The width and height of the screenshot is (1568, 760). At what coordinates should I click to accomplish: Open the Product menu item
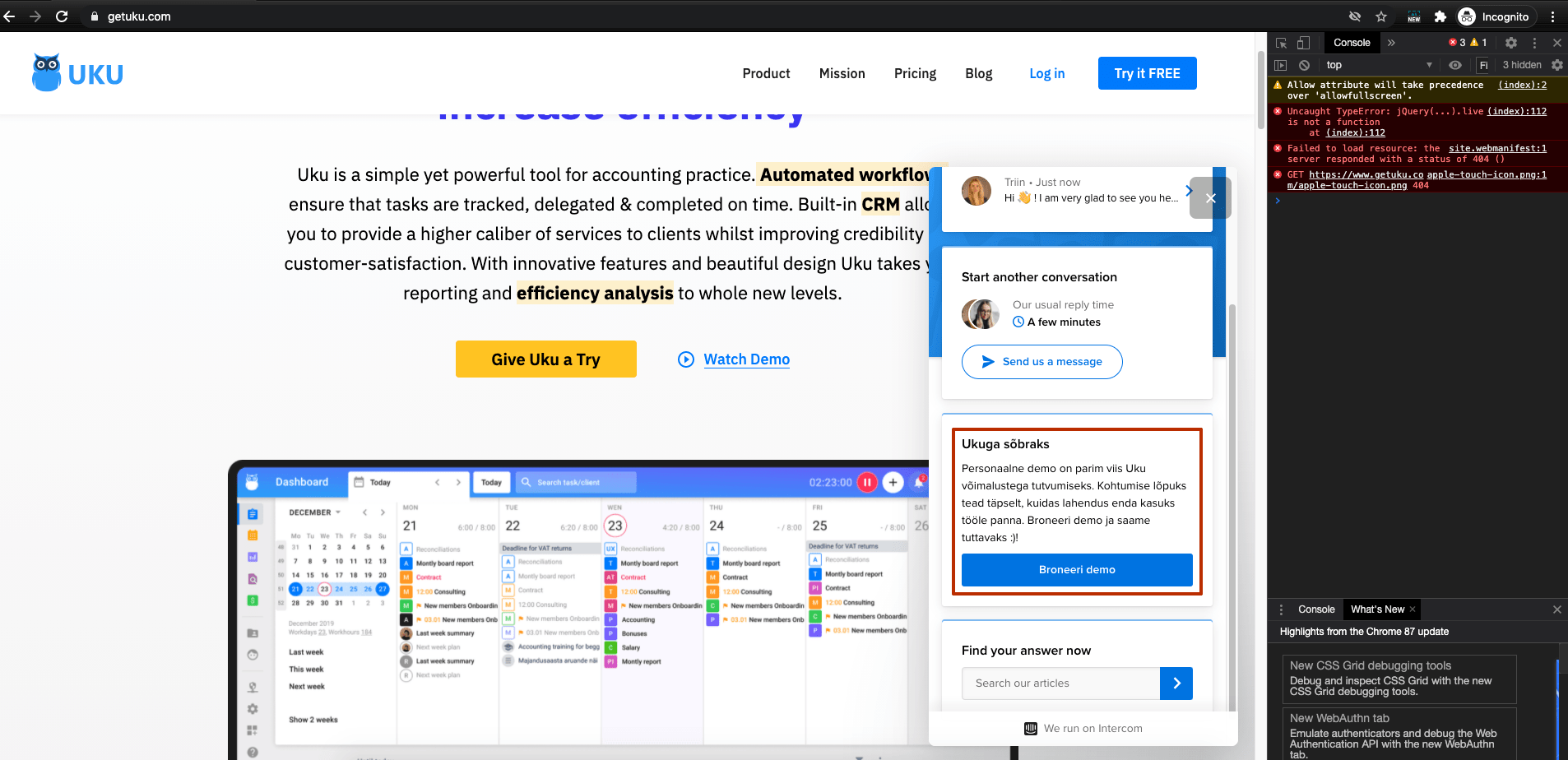(766, 73)
